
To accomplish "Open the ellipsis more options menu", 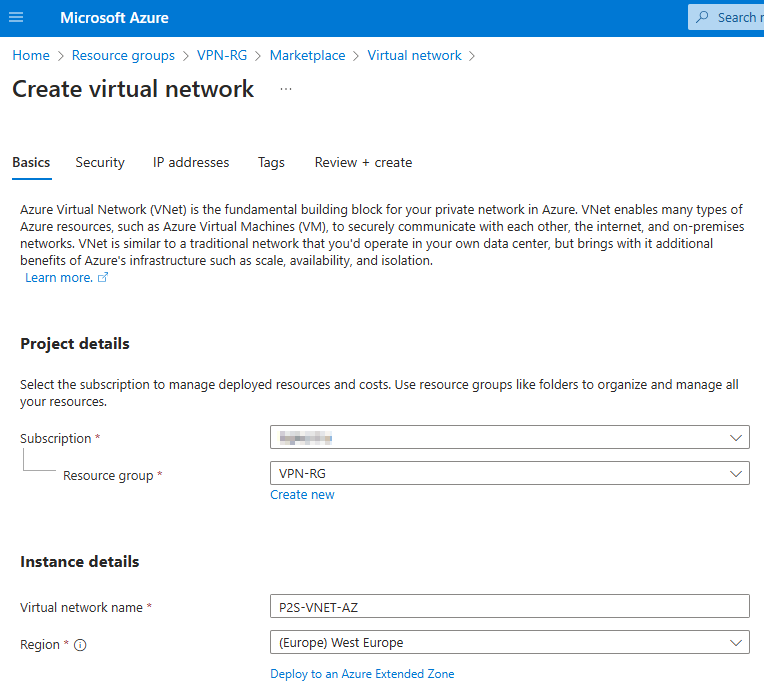I will tap(286, 89).
